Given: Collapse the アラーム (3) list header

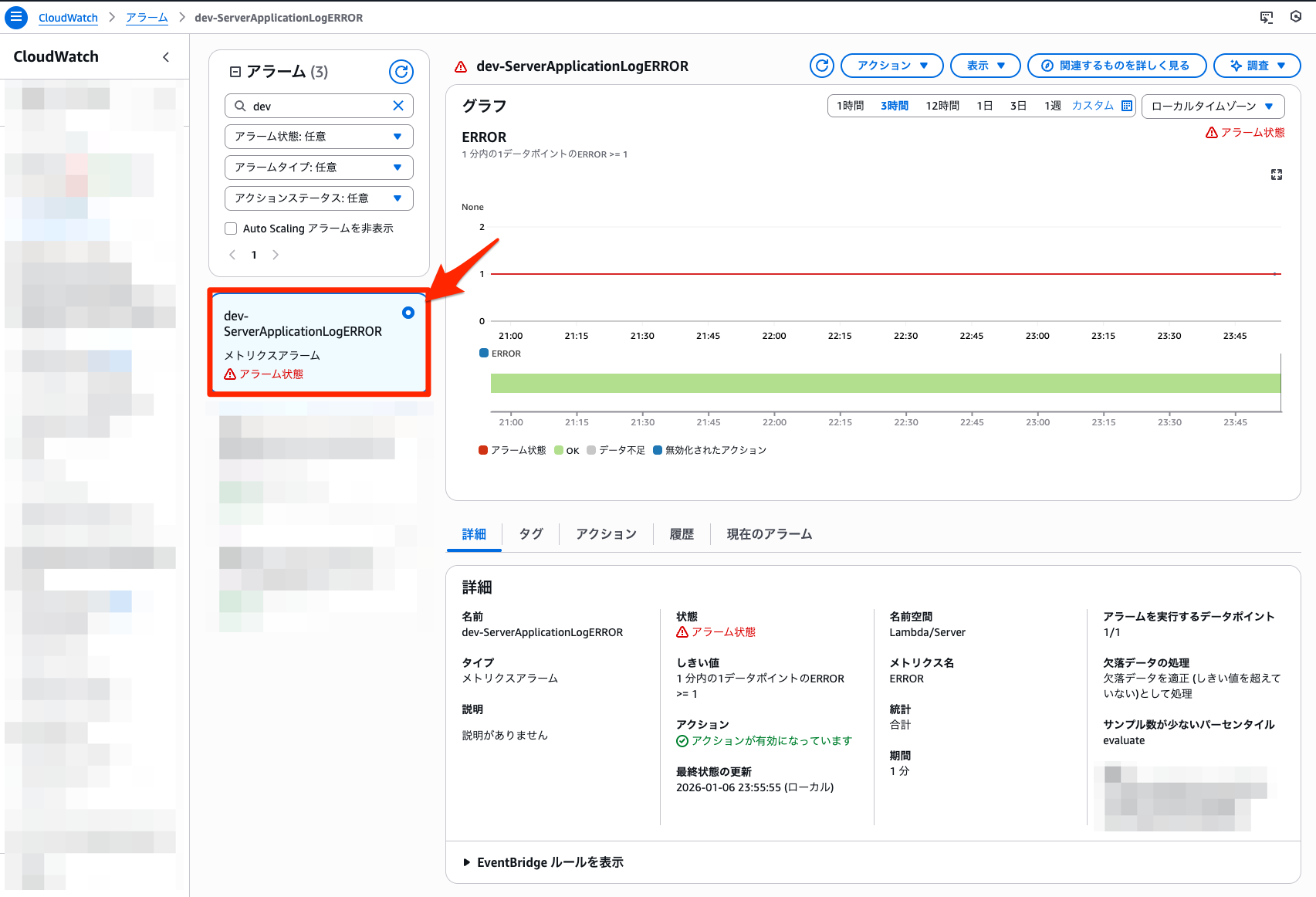Looking at the screenshot, I should click(x=235, y=72).
